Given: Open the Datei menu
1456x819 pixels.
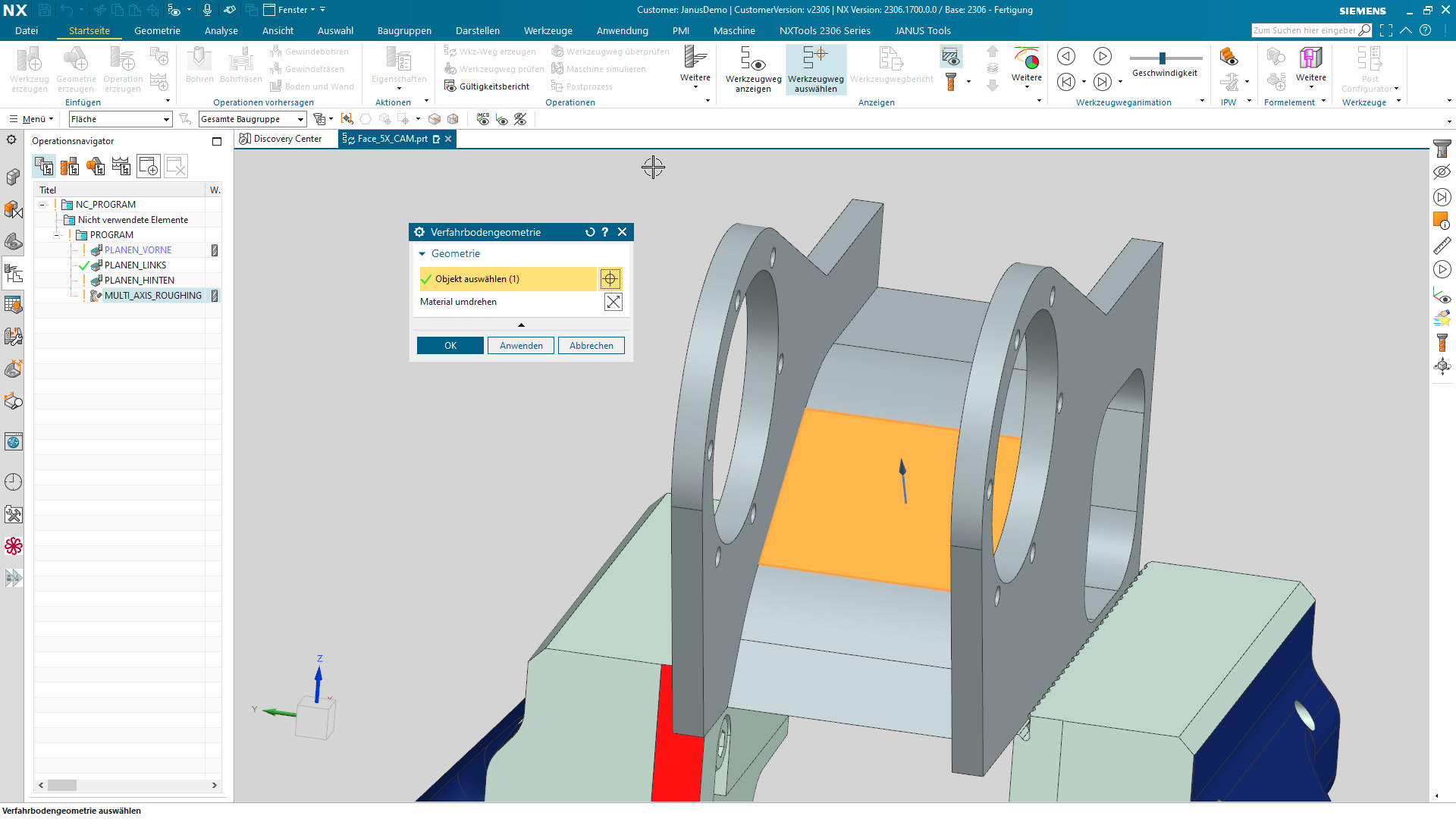Looking at the screenshot, I should [x=27, y=30].
